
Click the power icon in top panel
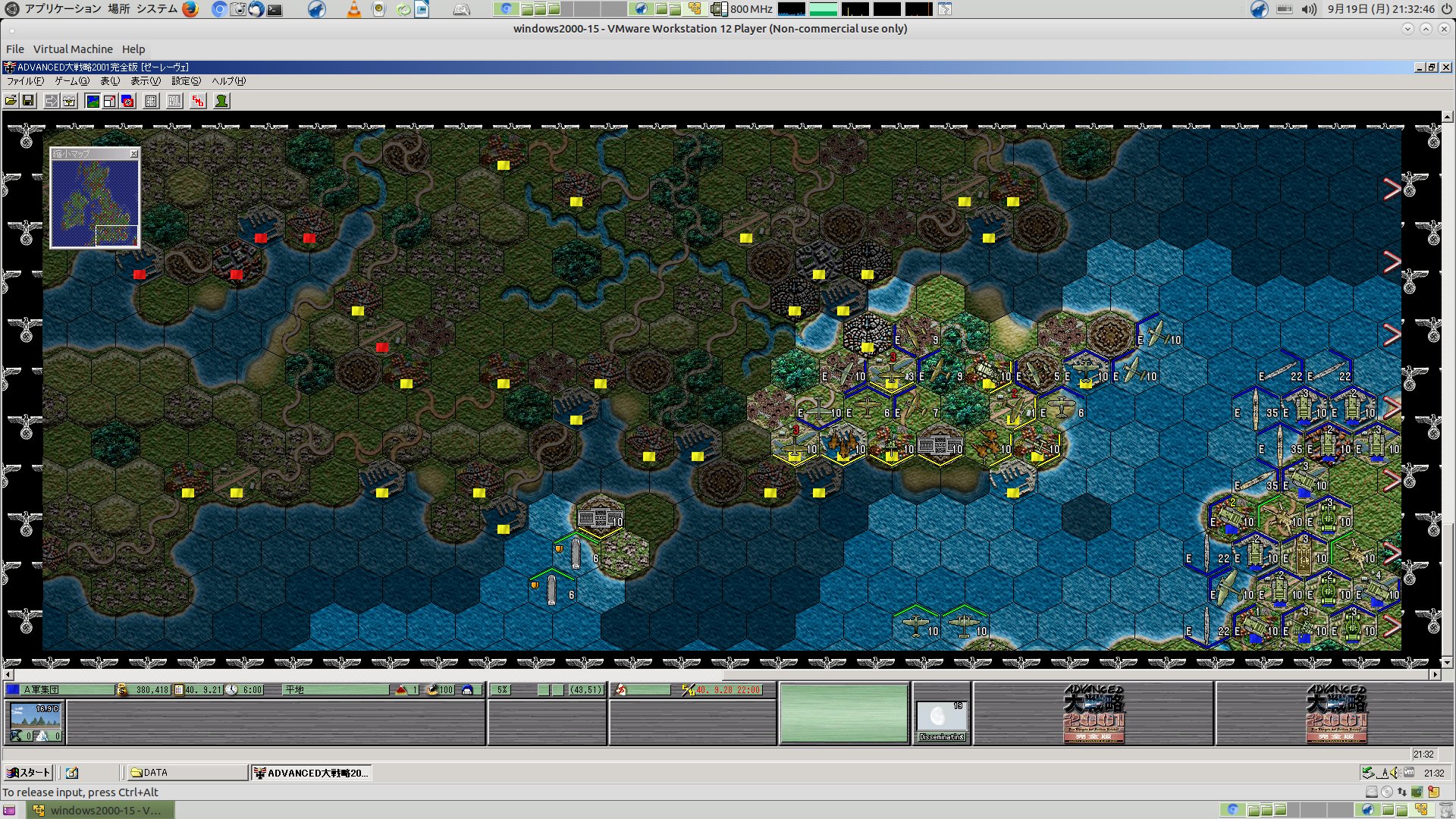[x=1447, y=9]
